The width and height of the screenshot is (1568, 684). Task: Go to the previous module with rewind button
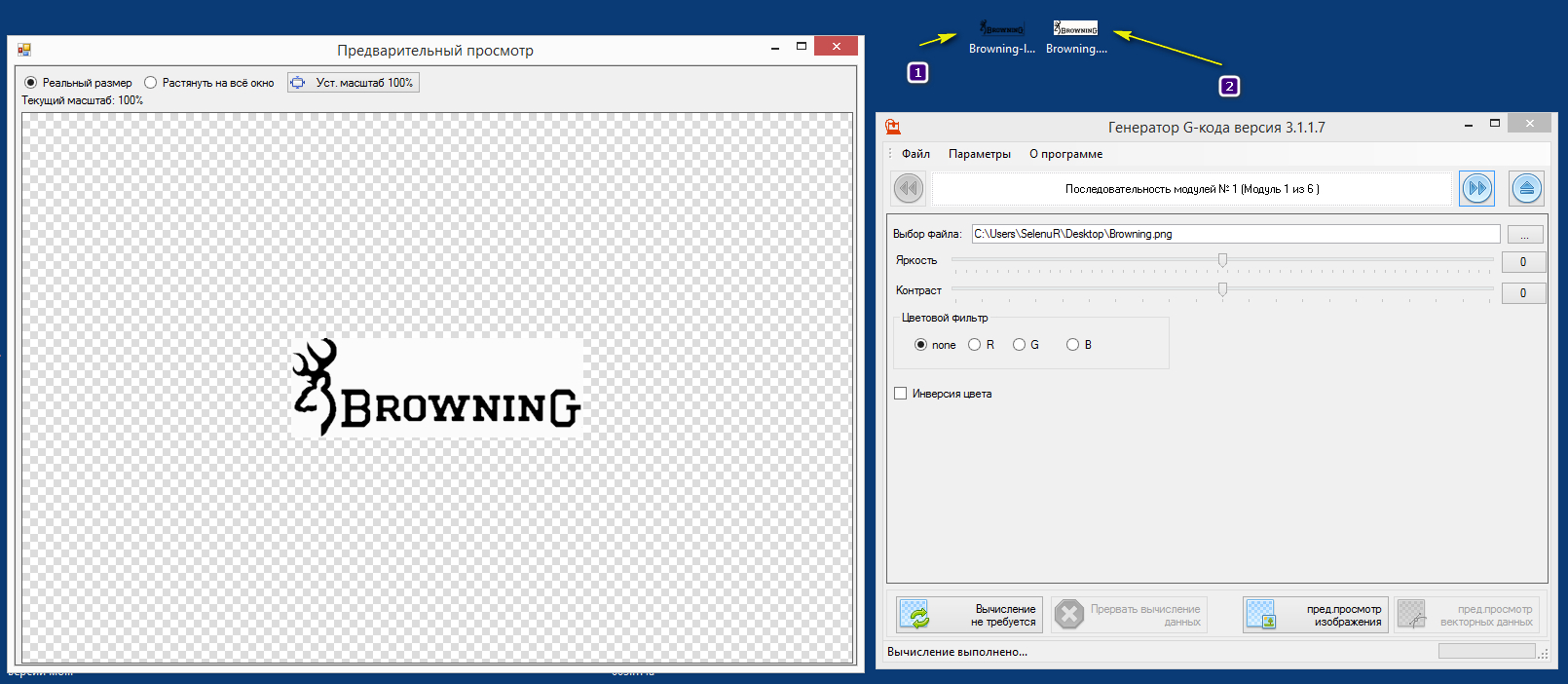[x=909, y=188]
